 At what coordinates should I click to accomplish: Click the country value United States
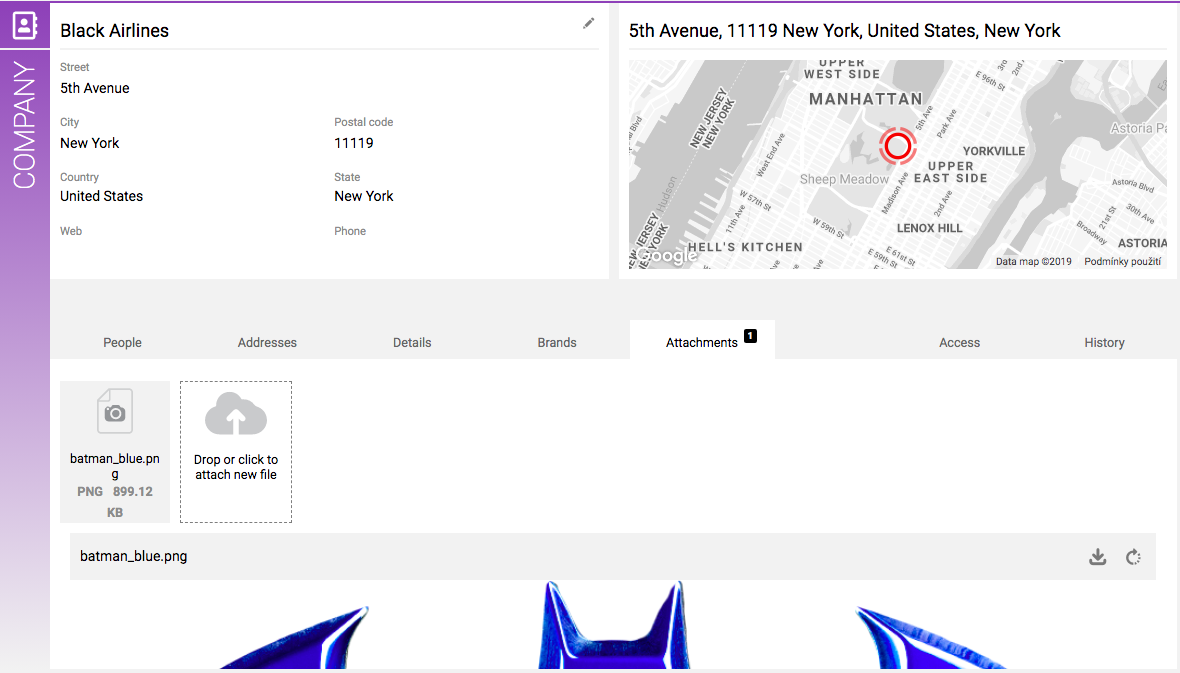[102, 196]
